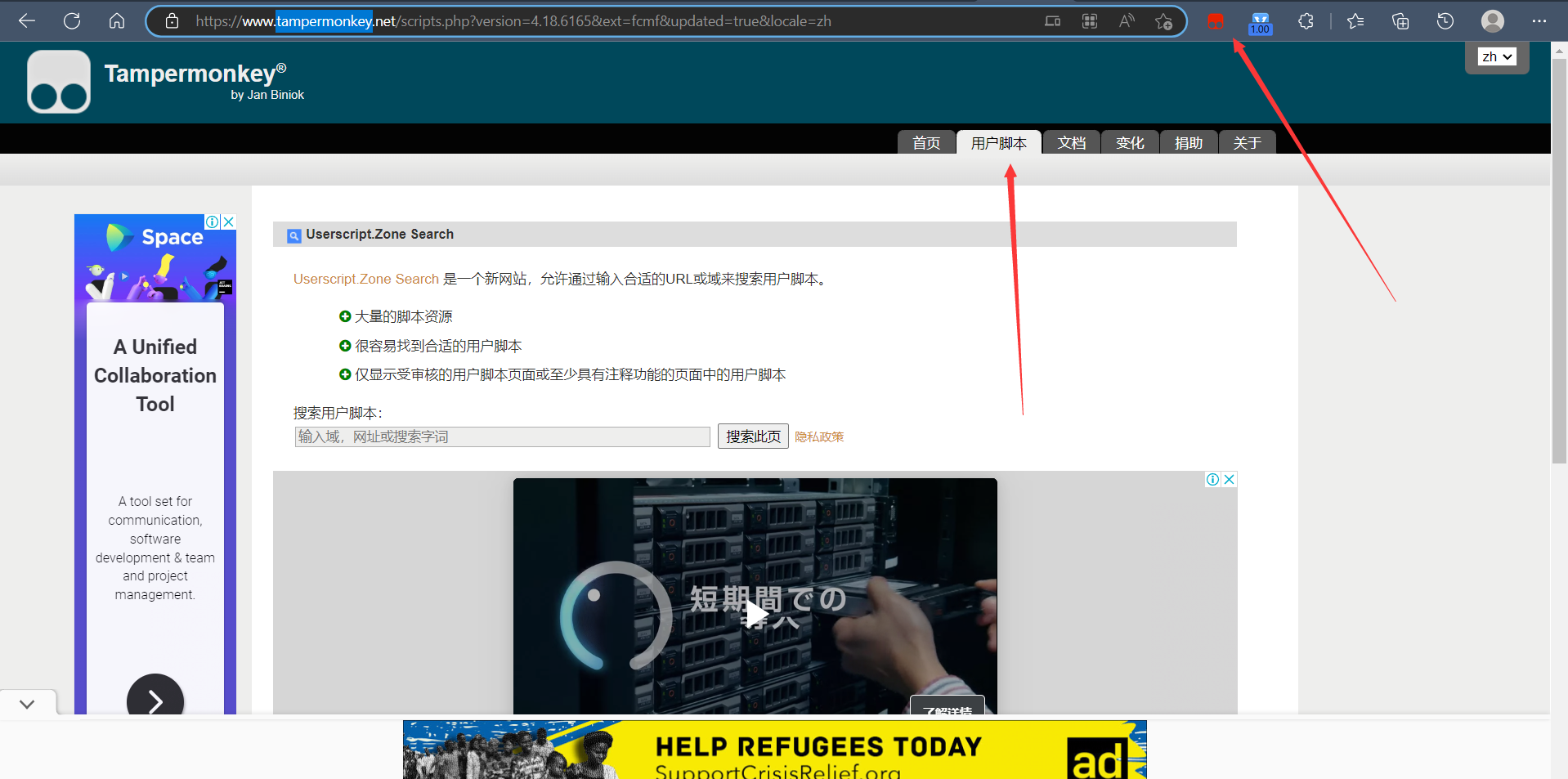Viewport: 1568px width, 779px height.
Task: Open the 变化 tab
Action: [1130, 142]
